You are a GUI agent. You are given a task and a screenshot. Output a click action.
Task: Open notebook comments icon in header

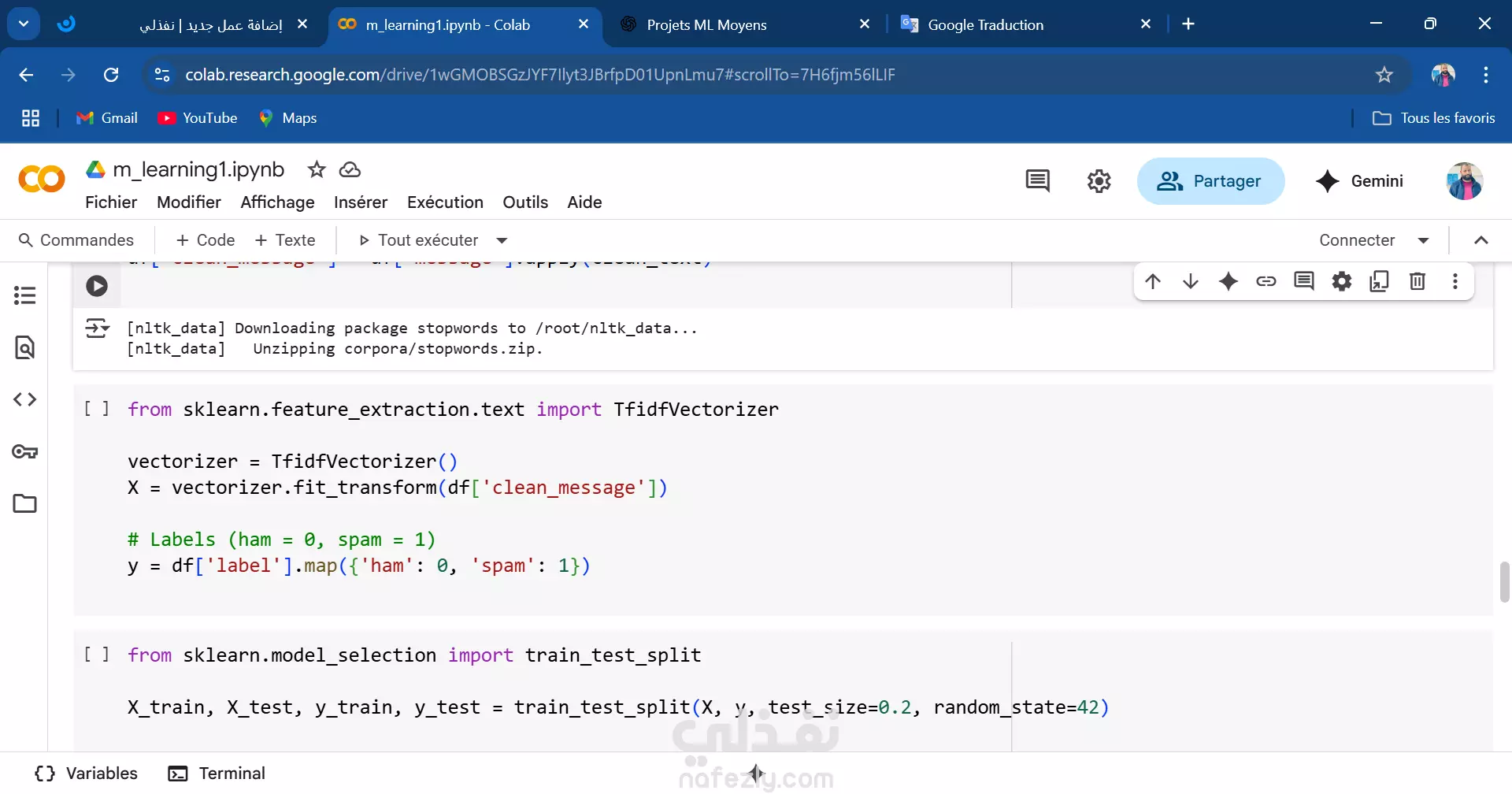pyautogui.click(x=1038, y=181)
